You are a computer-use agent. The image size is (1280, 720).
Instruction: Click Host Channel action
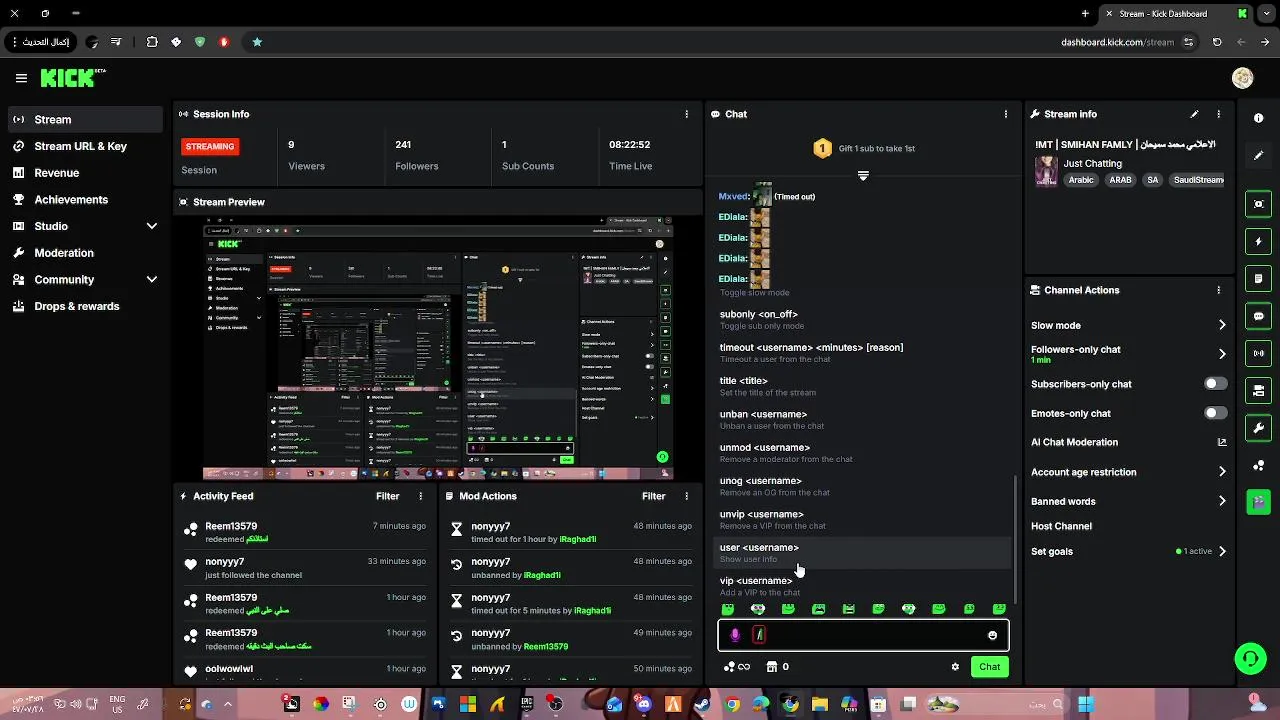pyautogui.click(x=1061, y=526)
